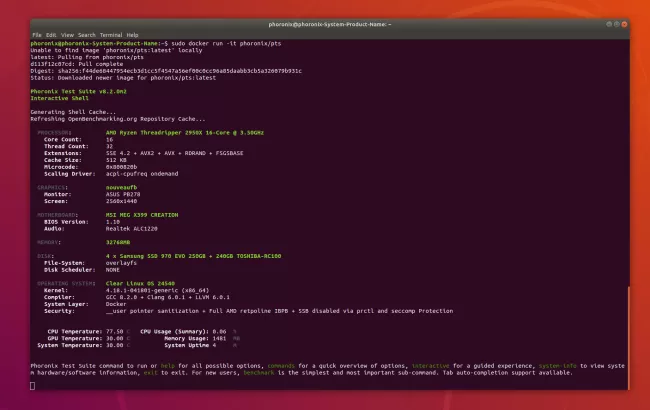Click '2560x1440' screen value
This screenshot has height=410, width=650.
(121, 201)
